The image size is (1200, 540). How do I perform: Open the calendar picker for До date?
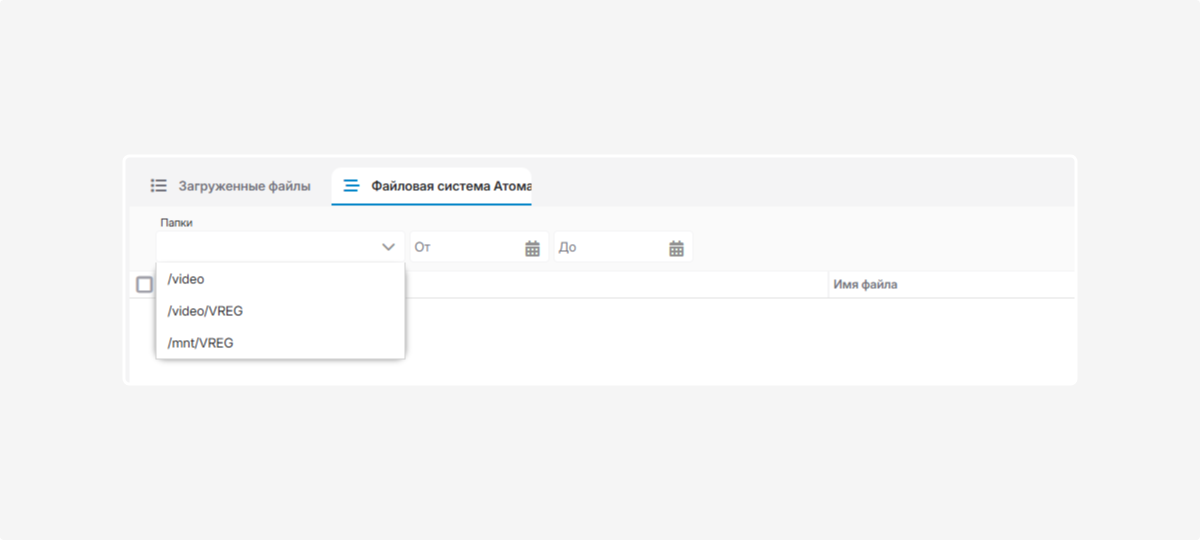coord(676,248)
